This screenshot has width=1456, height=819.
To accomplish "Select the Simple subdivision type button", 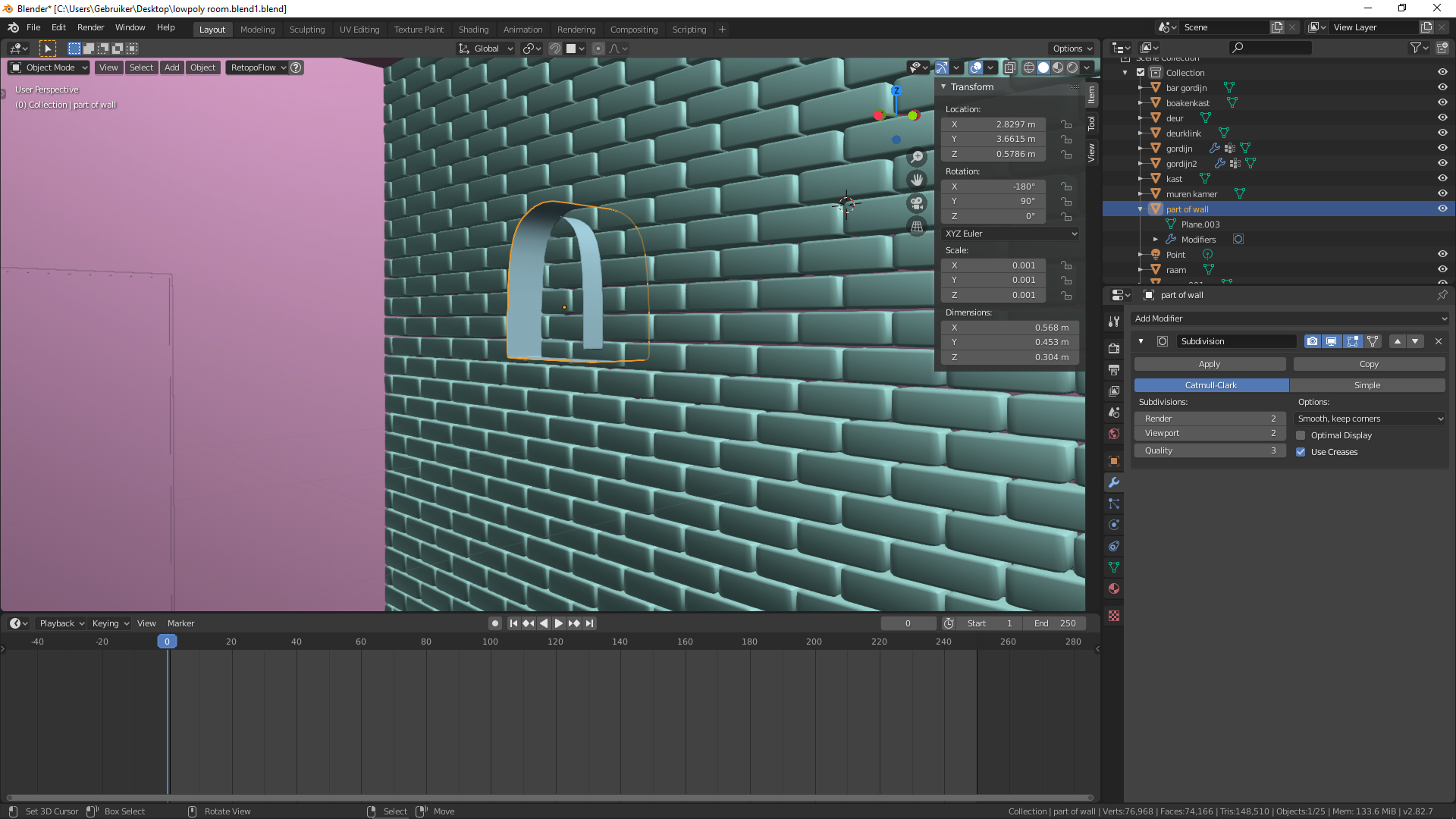I will click(x=1367, y=385).
